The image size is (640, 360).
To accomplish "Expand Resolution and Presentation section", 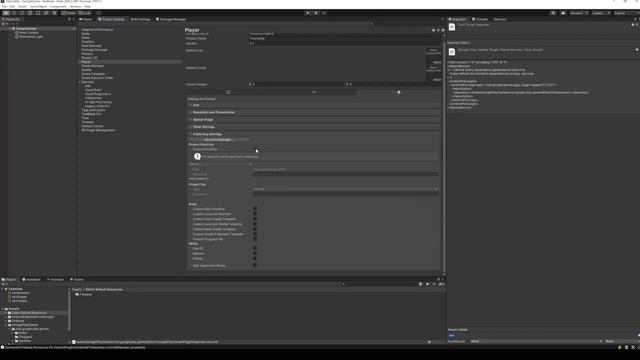I will tap(314, 112).
